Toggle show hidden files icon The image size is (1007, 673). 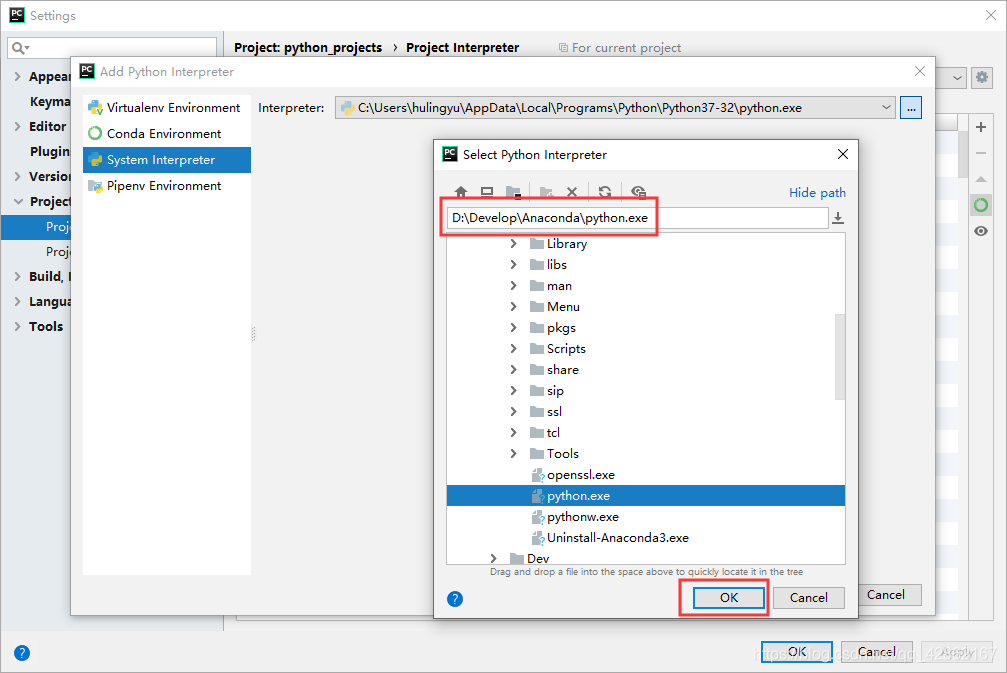638,191
